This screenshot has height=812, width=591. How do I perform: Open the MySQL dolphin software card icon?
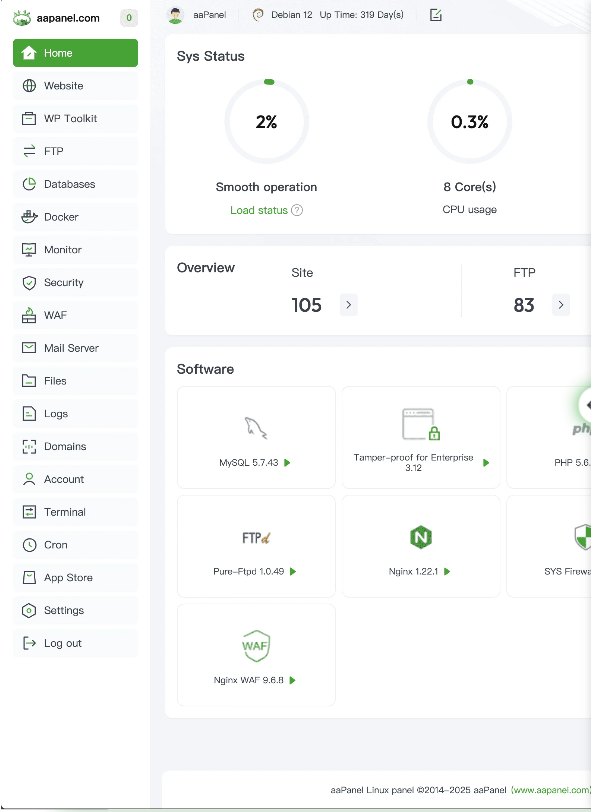pos(256,428)
